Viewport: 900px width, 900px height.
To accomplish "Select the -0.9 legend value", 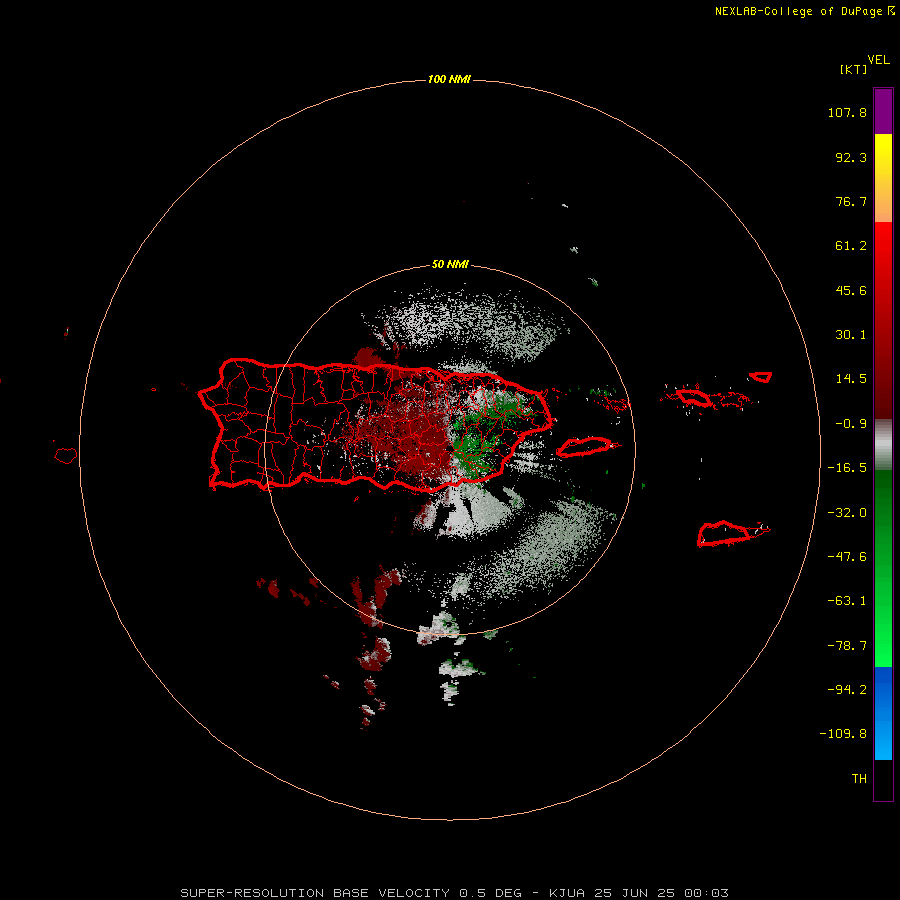I will tap(851, 424).
